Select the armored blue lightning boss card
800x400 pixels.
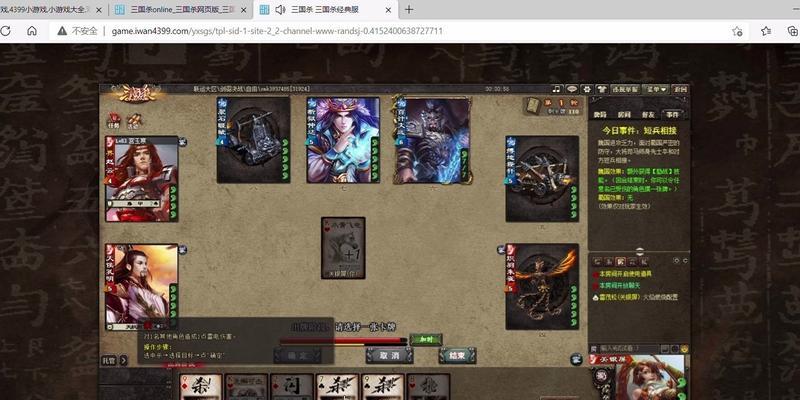click(432, 140)
